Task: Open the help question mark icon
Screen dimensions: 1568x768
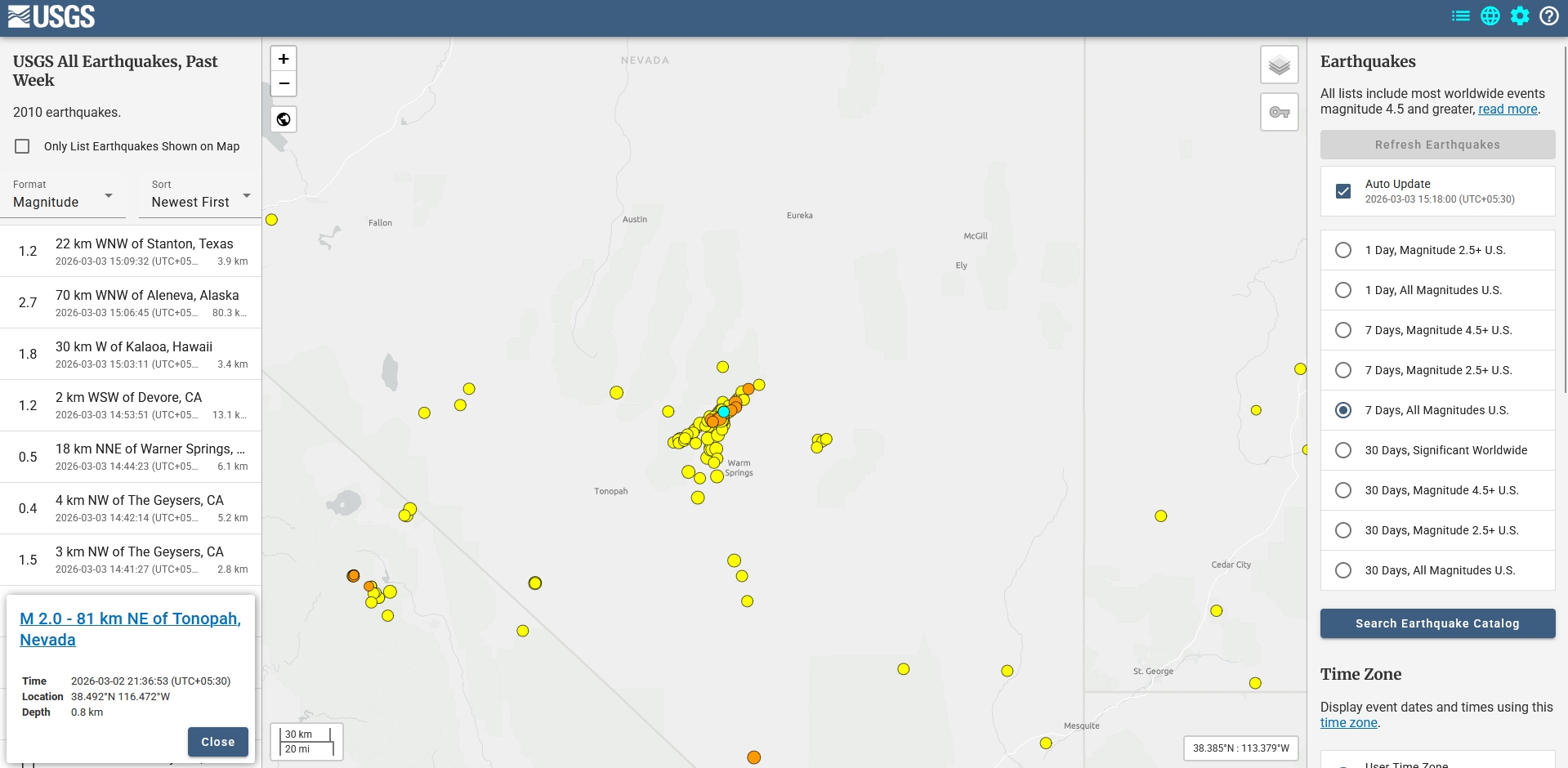Action: (x=1549, y=16)
